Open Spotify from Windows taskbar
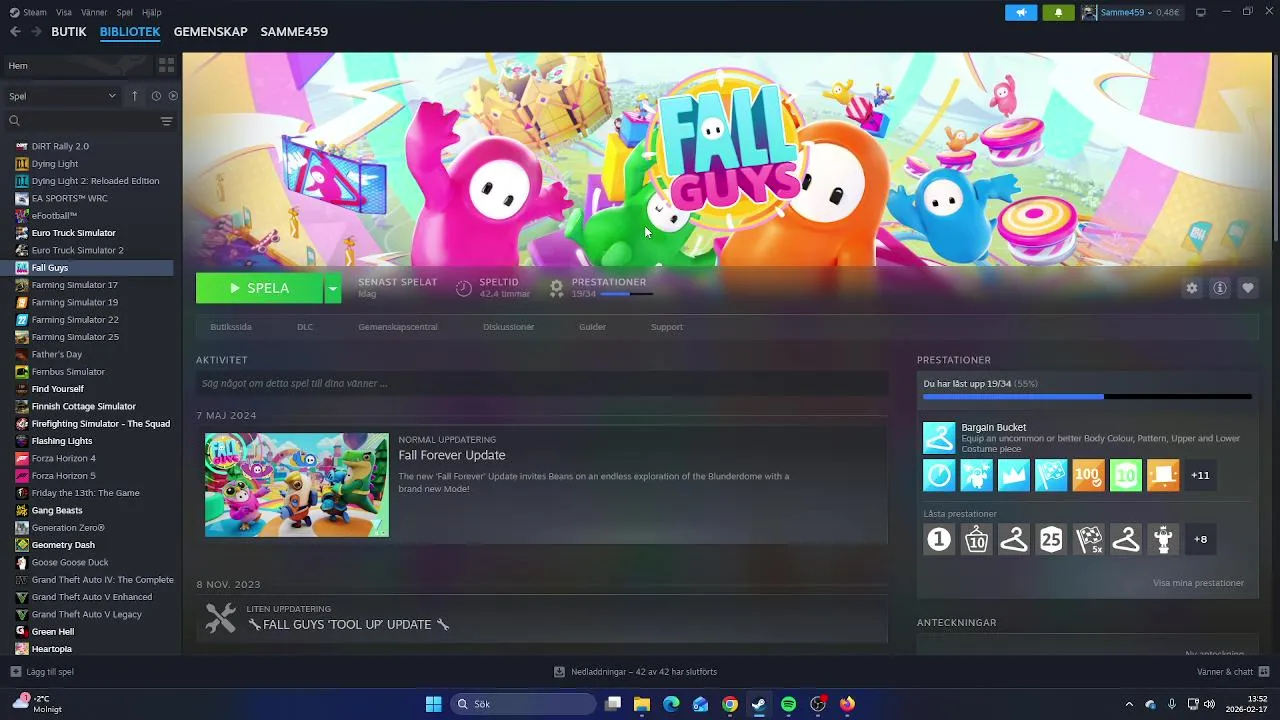This screenshot has width=1280, height=720. (788, 704)
